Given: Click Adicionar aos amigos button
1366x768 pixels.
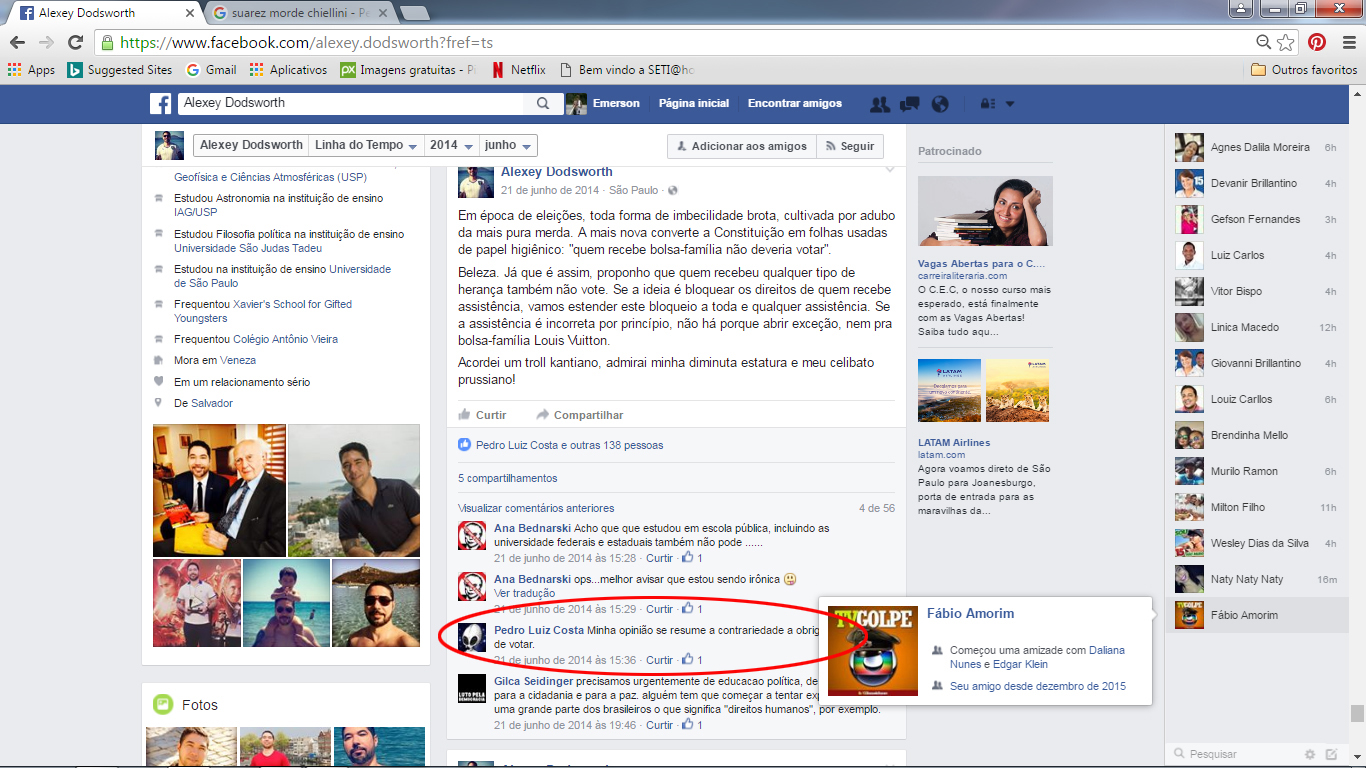Looking at the screenshot, I should pyautogui.click(x=741, y=146).
